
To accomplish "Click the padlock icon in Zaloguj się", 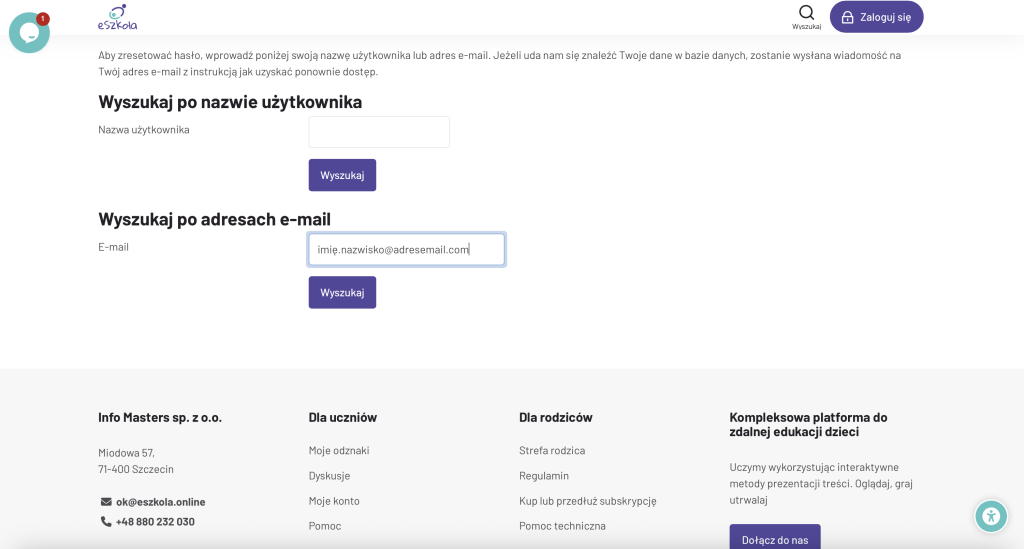I will pos(847,18).
